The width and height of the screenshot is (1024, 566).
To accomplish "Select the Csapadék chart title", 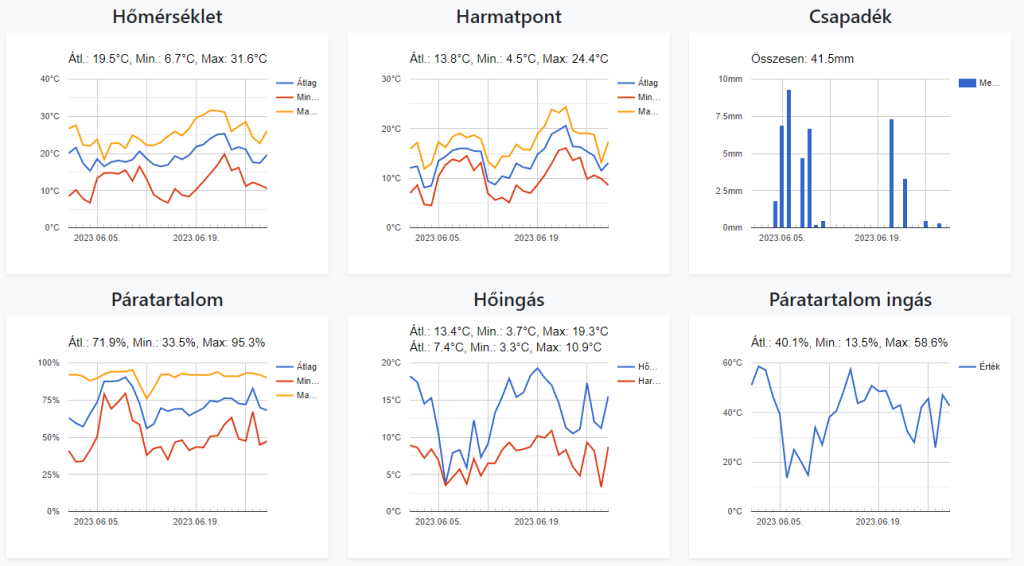I will click(x=852, y=17).
